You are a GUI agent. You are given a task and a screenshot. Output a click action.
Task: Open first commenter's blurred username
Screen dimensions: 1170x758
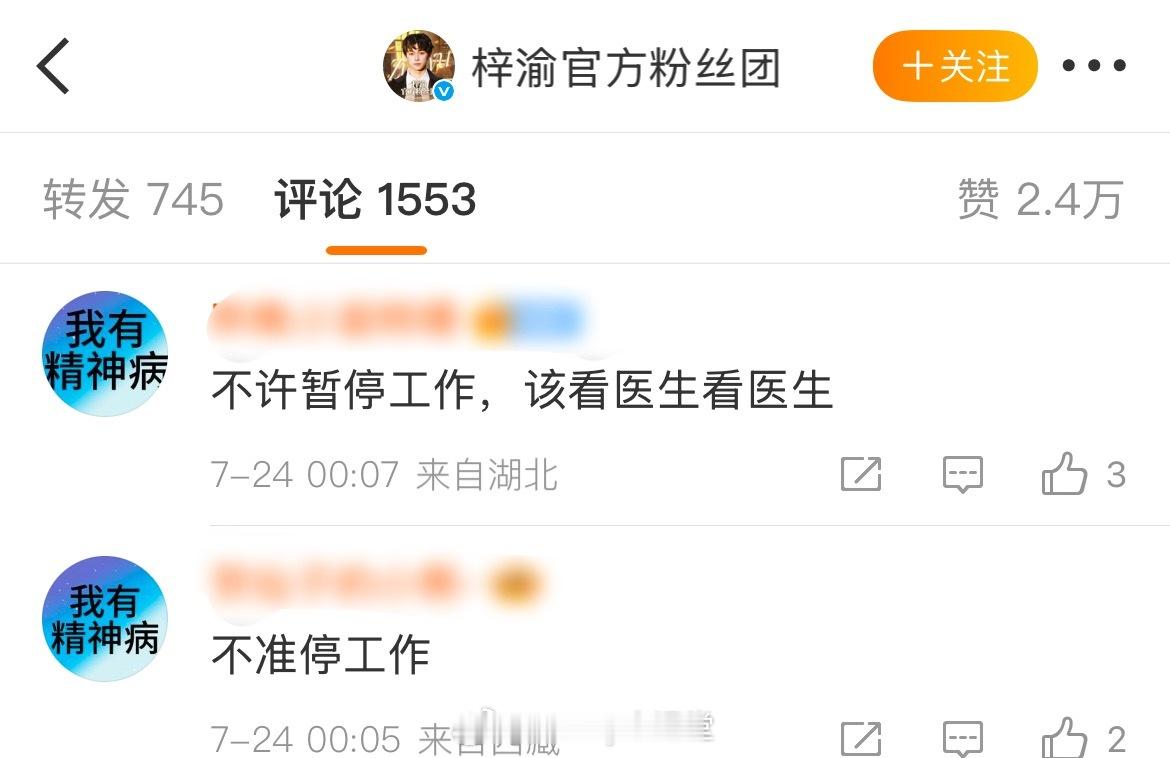click(x=397, y=321)
